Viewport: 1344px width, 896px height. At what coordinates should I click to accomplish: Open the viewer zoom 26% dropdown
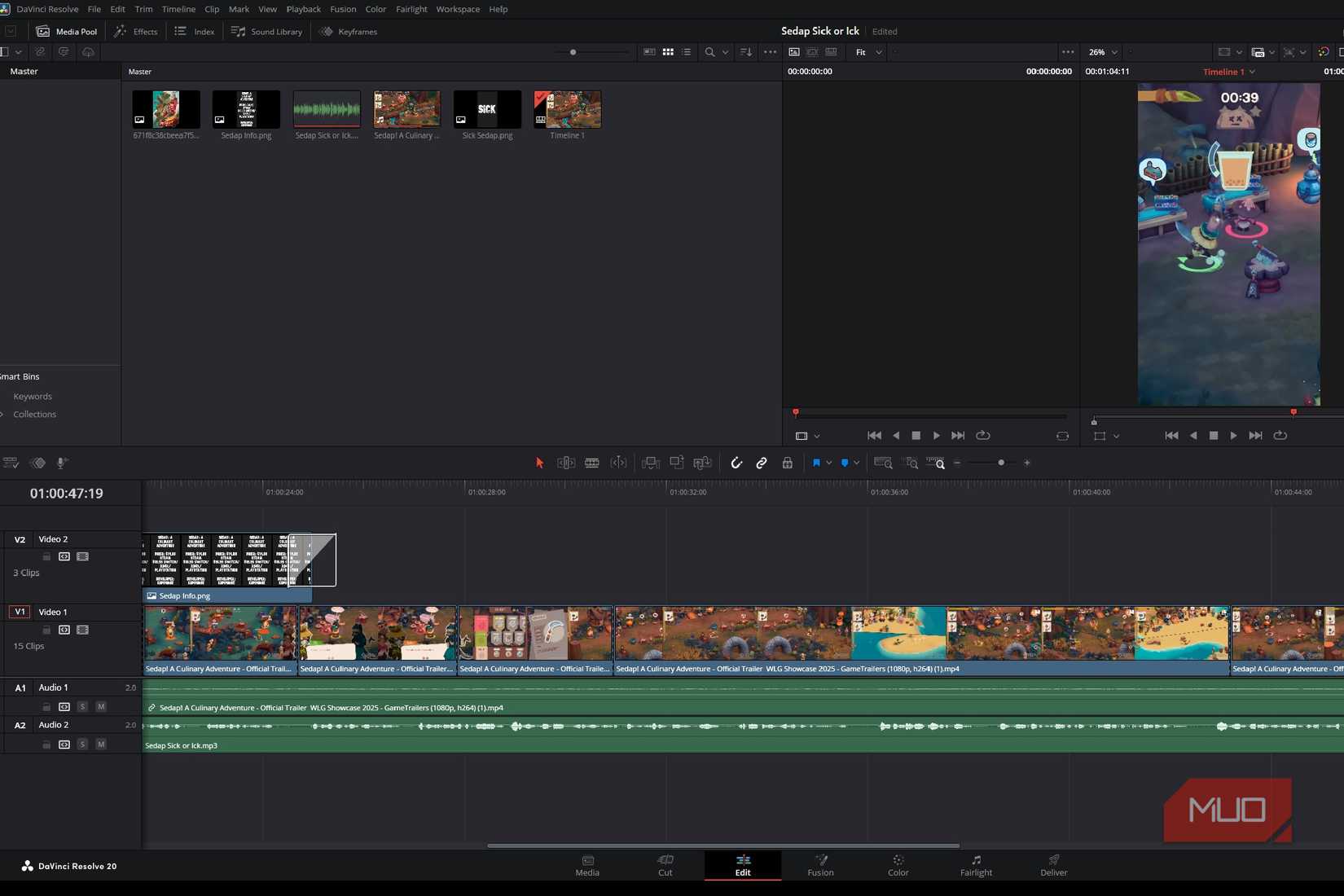[x=1103, y=52]
